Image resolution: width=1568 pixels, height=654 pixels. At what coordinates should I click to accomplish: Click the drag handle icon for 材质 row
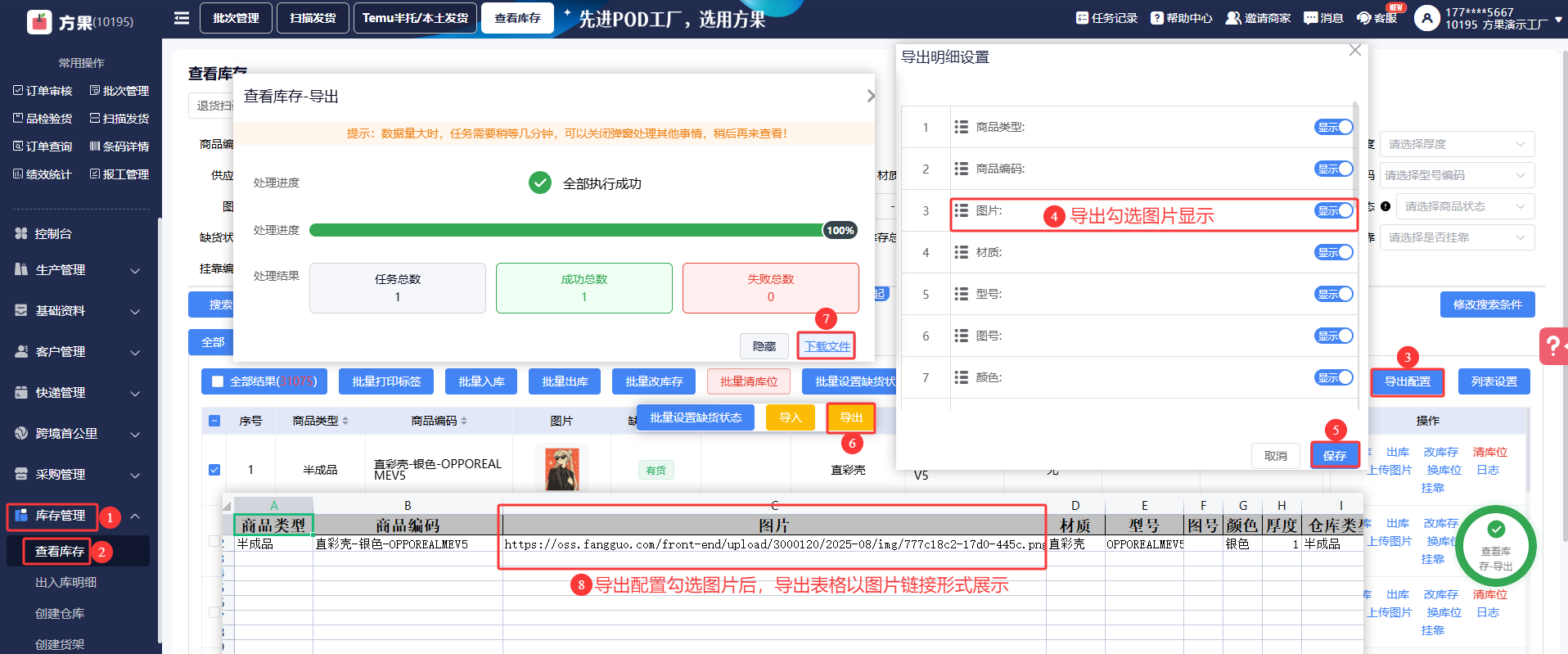click(x=962, y=252)
